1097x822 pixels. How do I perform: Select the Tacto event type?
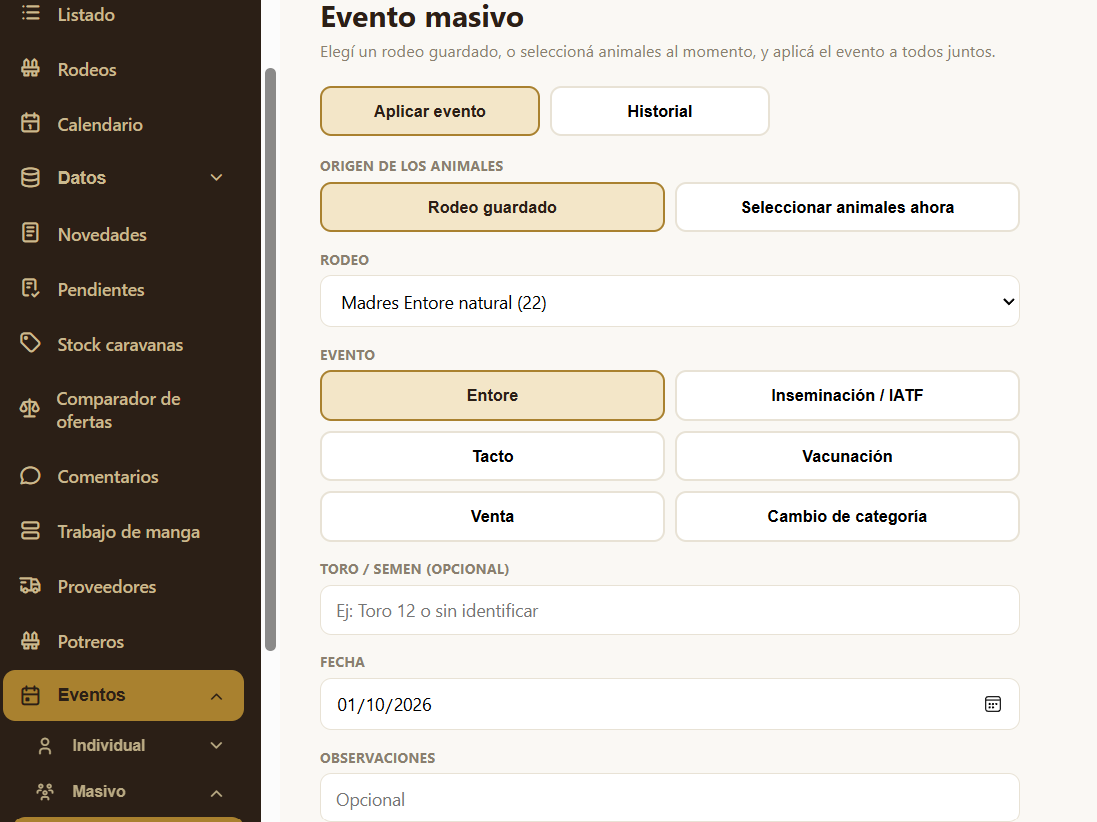493,456
